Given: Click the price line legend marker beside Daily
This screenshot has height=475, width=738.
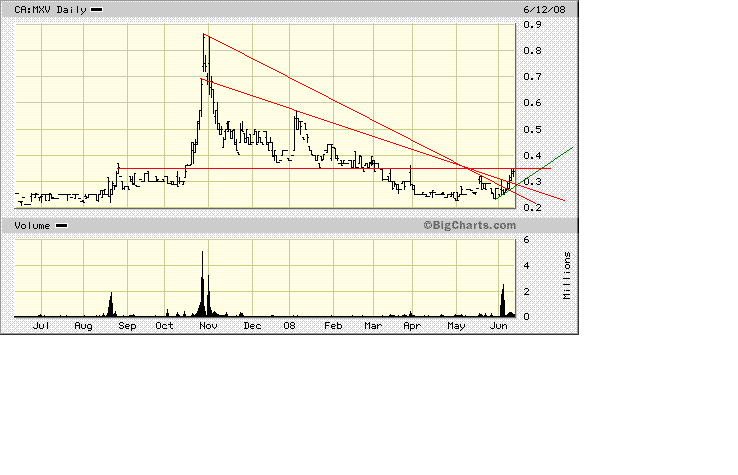Looking at the screenshot, I should (x=96, y=9).
